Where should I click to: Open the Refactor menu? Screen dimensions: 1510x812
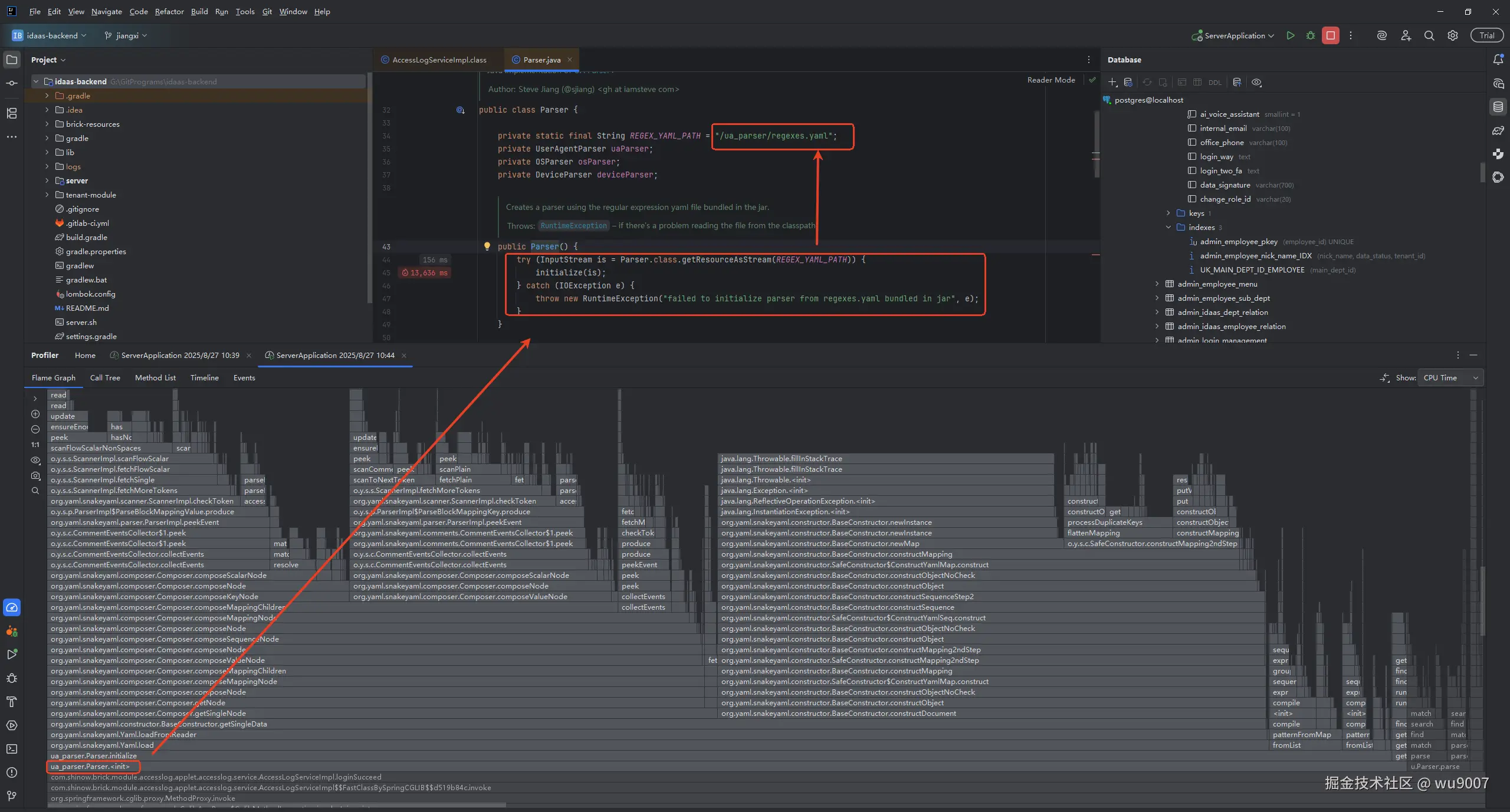point(169,11)
